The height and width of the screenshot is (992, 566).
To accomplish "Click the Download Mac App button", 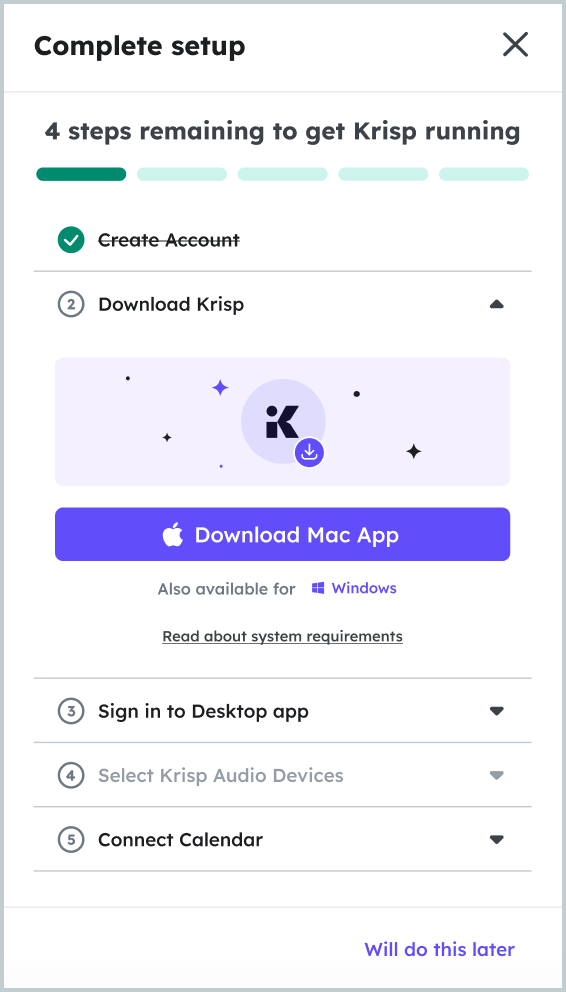I will [x=282, y=534].
